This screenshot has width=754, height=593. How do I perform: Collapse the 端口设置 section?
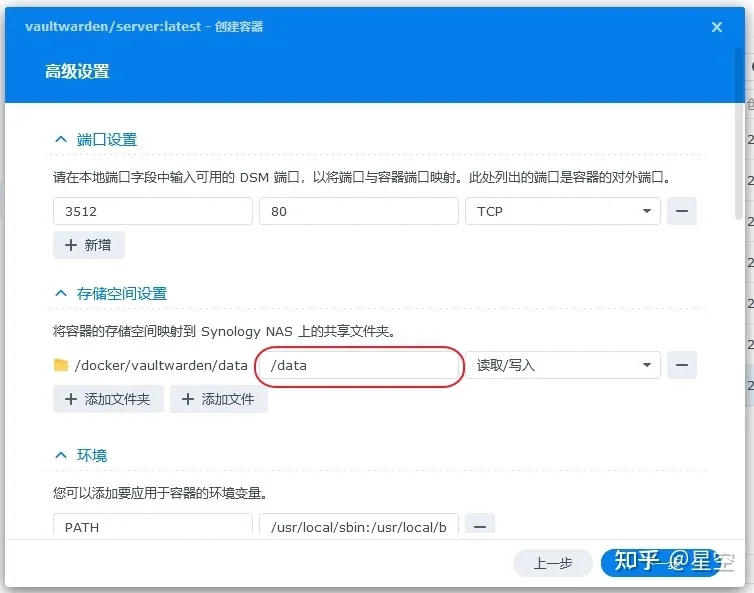click(x=61, y=140)
